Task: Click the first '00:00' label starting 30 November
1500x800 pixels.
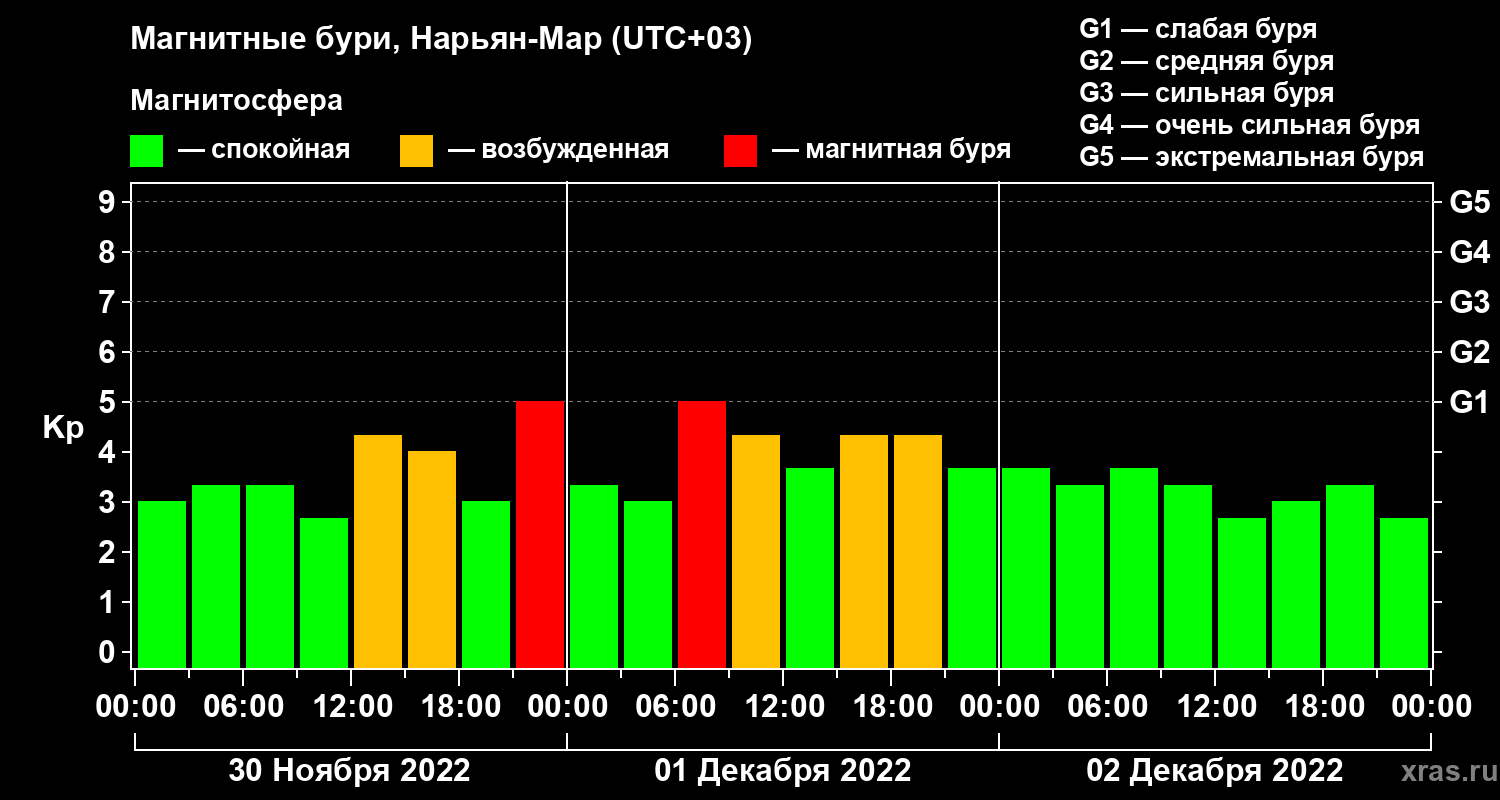Action: pos(135,707)
